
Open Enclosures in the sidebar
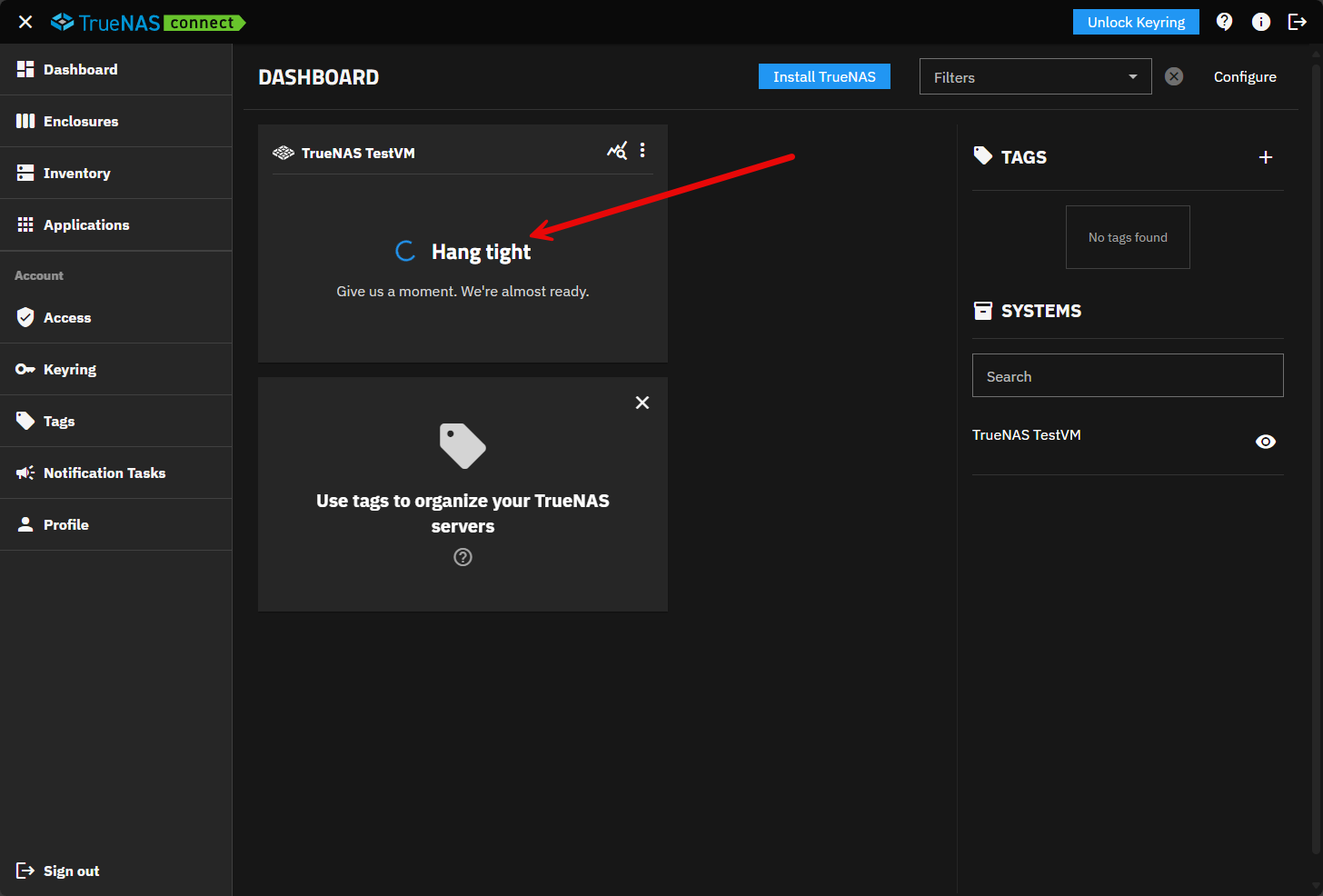click(x=116, y=121)
